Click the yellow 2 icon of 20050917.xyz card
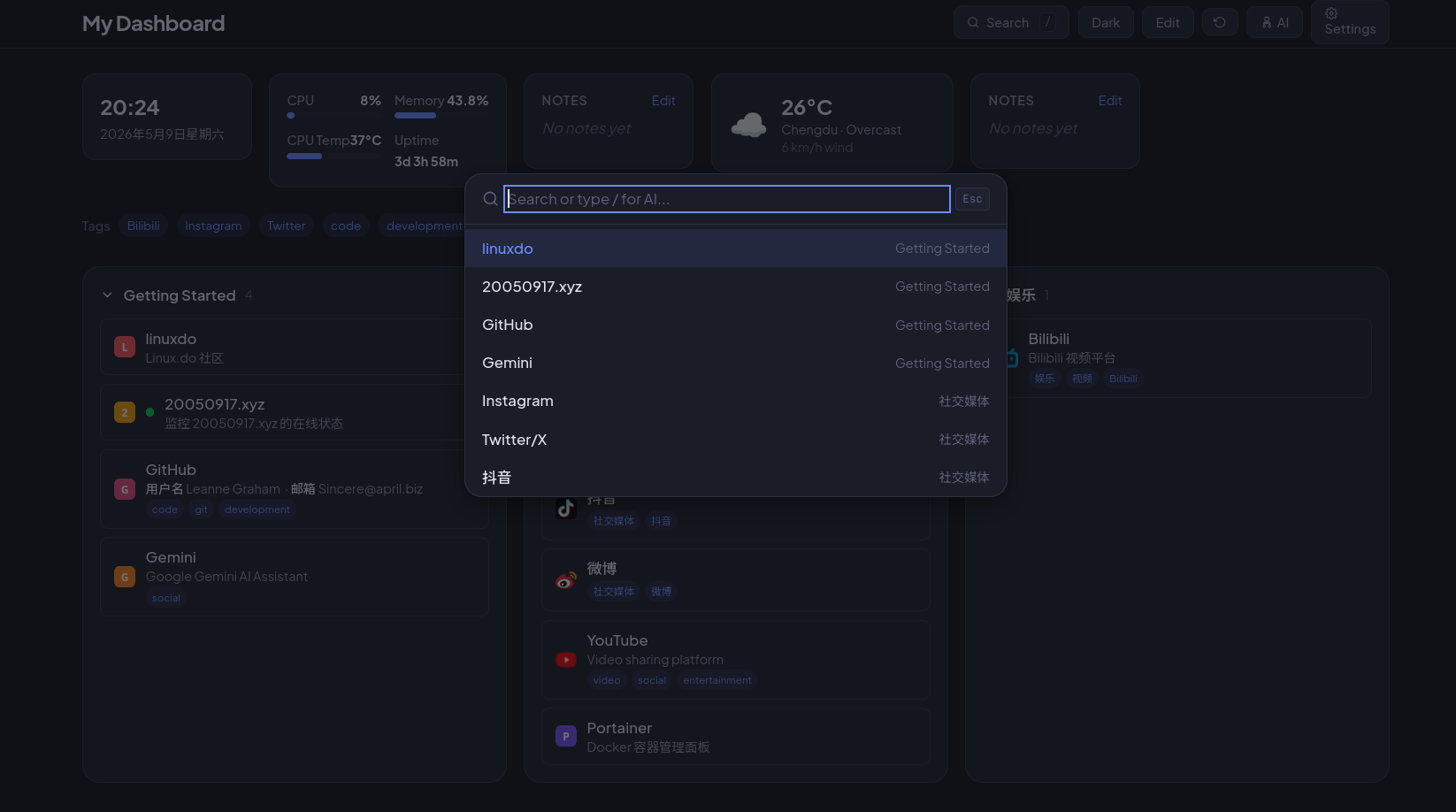Viewport: 1456px width, 812px height. [x=125, y=412]
